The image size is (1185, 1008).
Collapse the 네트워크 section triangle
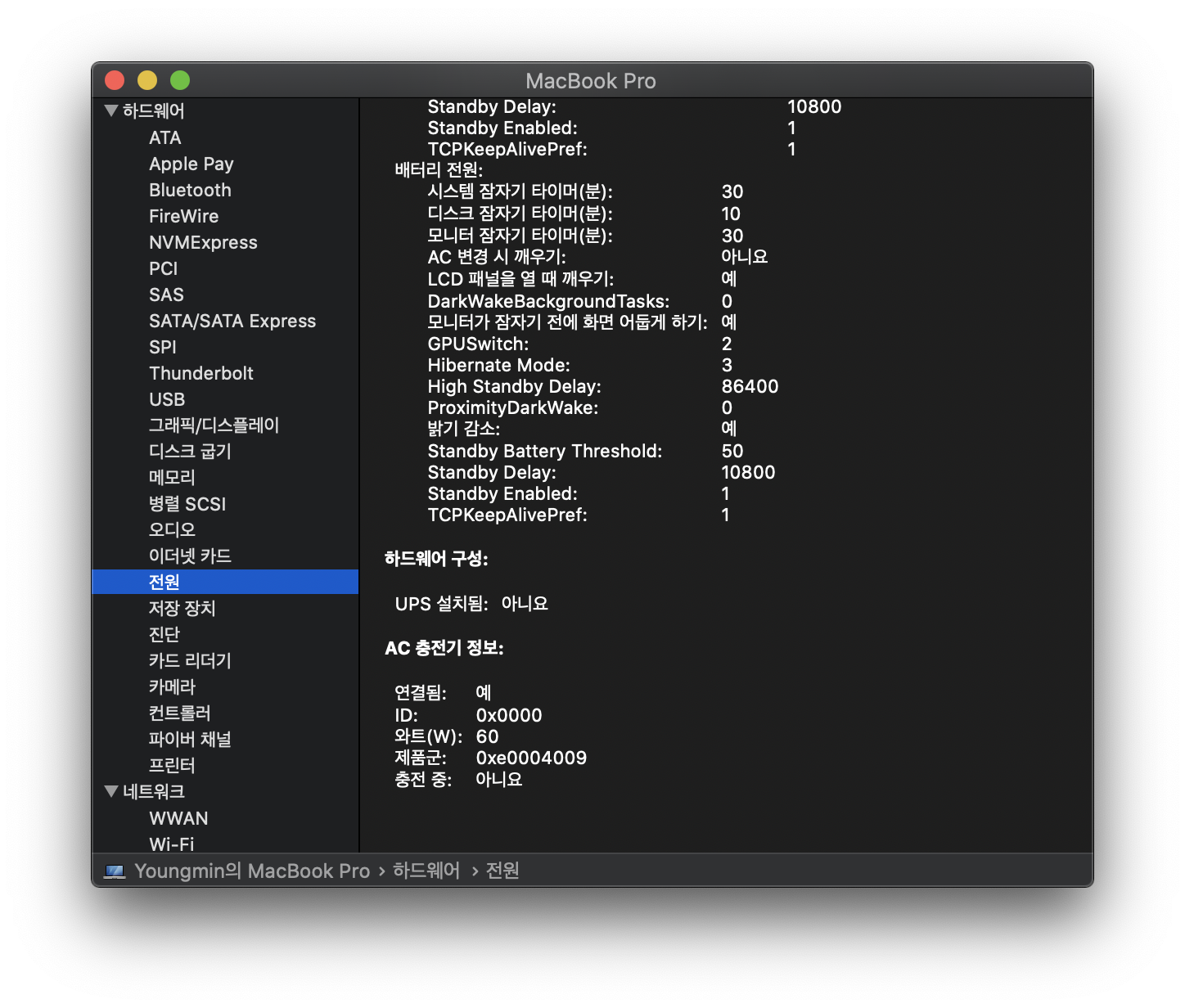point(112,791)
